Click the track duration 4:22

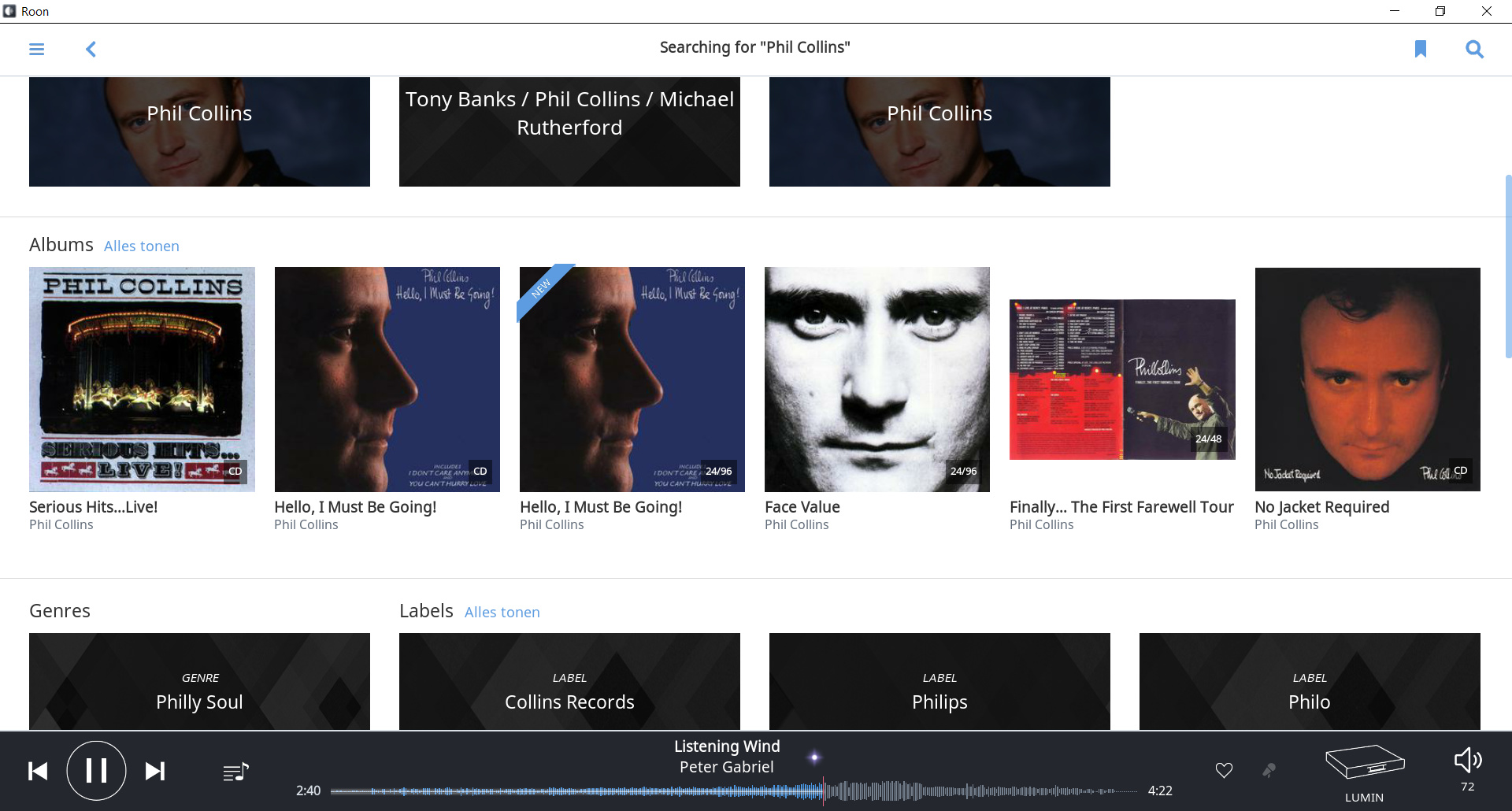coord(1160,791)
